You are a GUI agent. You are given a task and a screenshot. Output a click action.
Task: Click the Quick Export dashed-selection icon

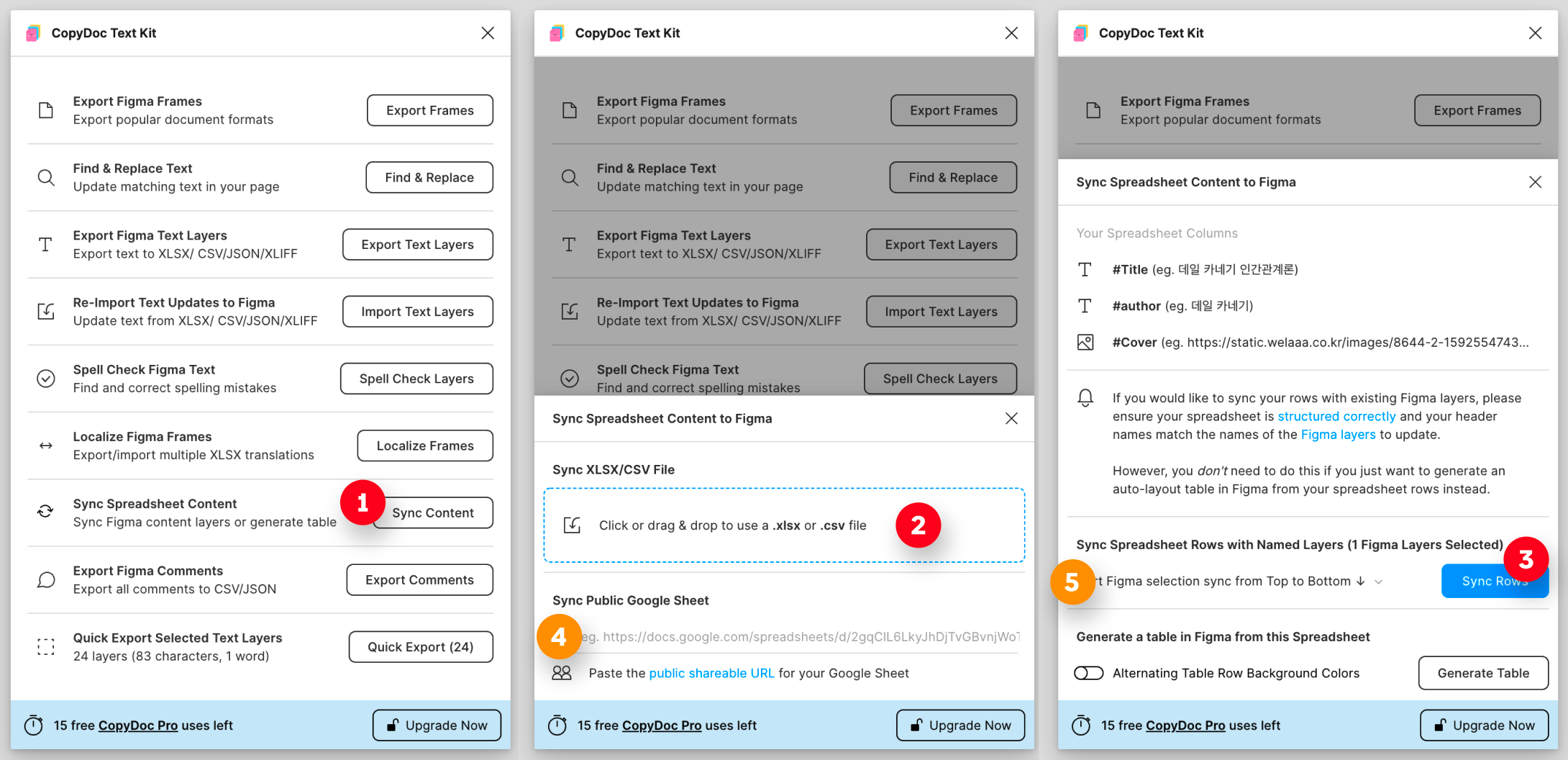[x=46, y=647]
